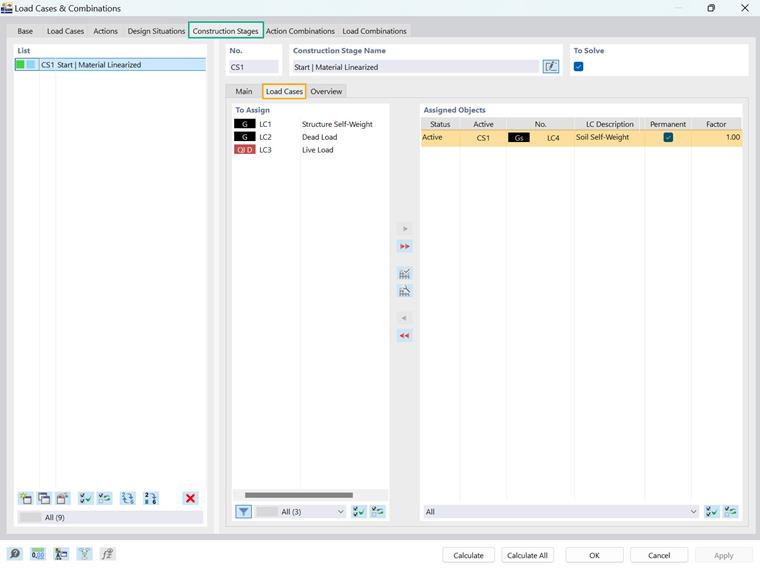Assign all load cases double red arrow
The height and width of the screenshot is (570, 760).
pyautogui.click(x=405, y=246)
